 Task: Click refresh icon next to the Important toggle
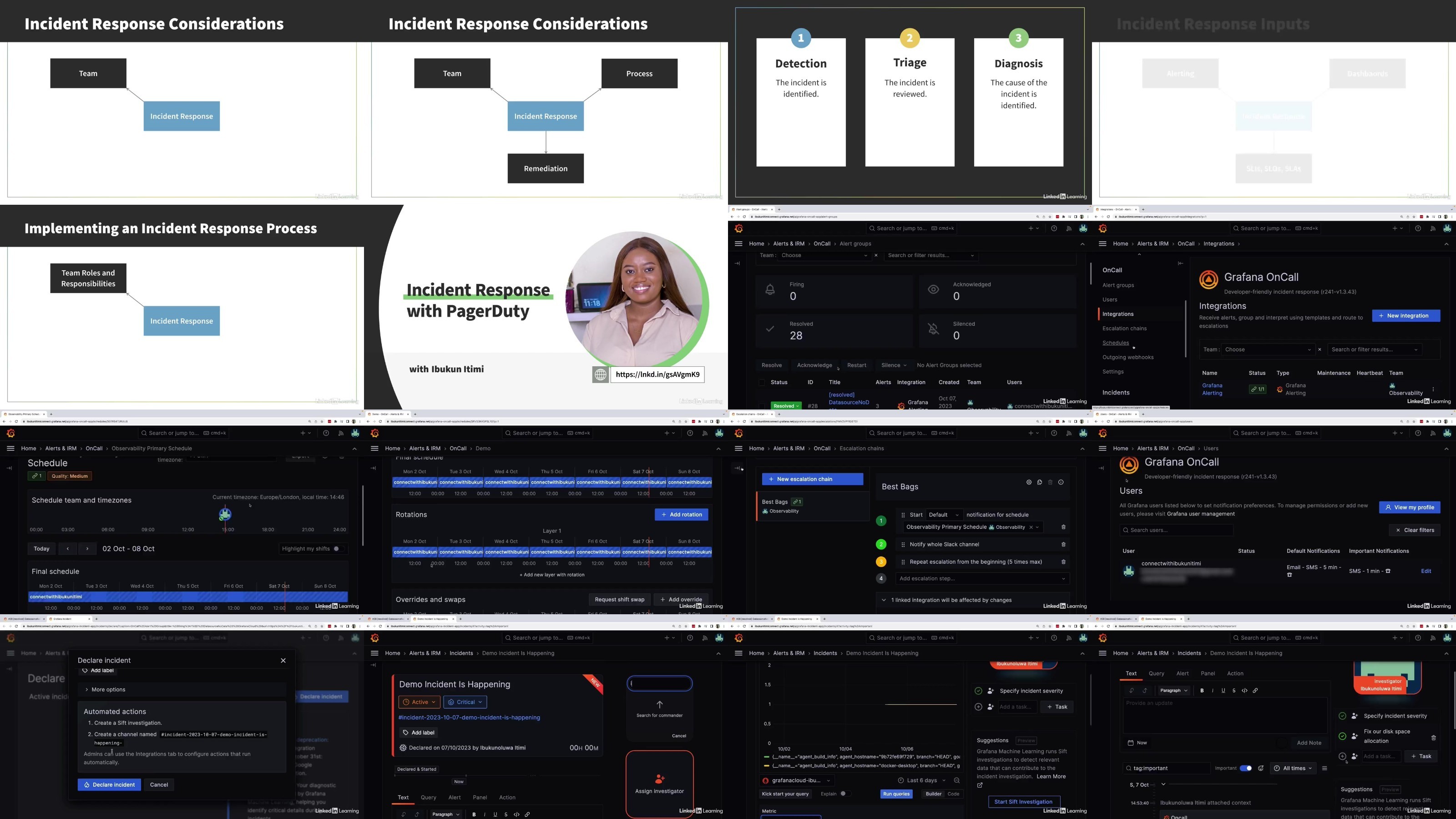[x=1260, y=768]
